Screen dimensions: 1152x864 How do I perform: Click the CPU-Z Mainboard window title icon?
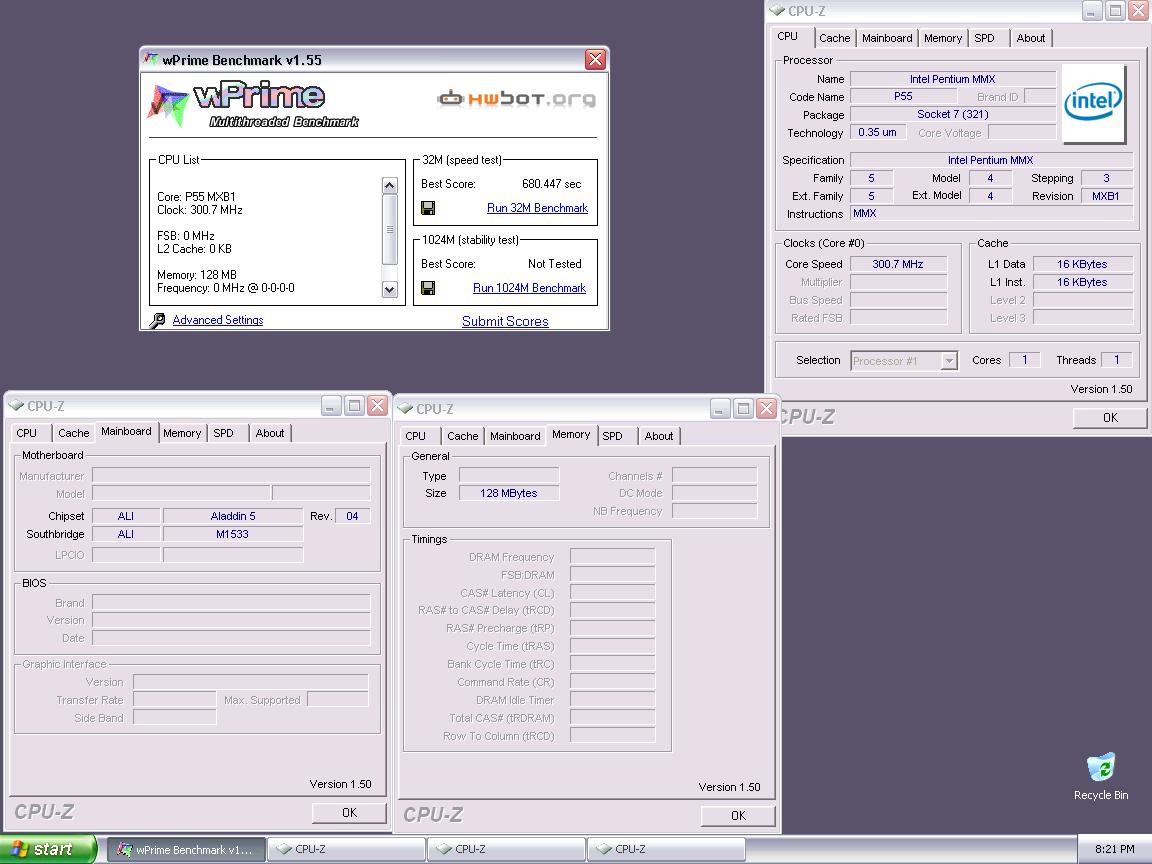click(x=16, y=406)
